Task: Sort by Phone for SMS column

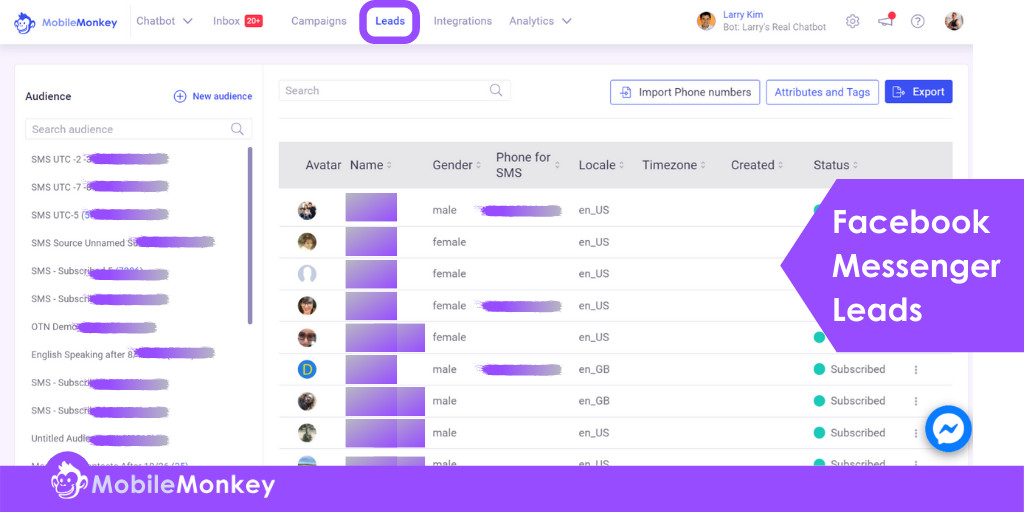Action: tap(528, 165)
